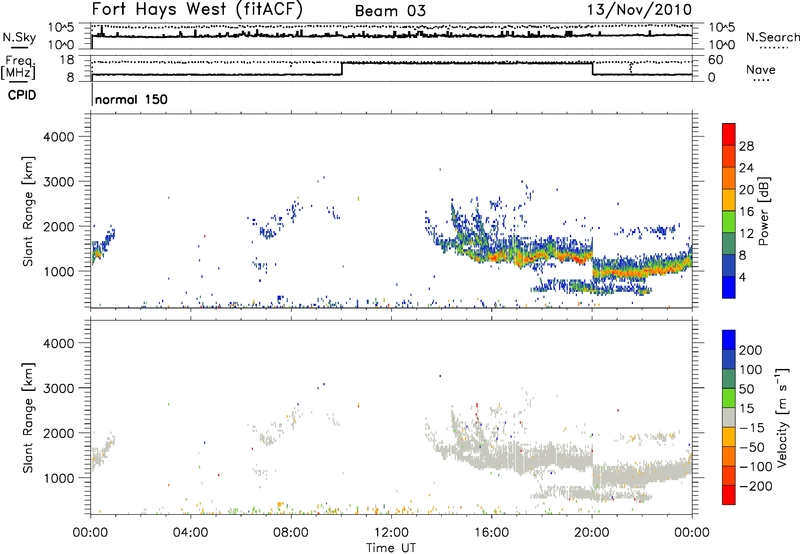The height and width of the screenshot is (554, 800).
Task: Click '2000' tick on the velocity panel
Action: pyautogui.click(x=59, y=433)
